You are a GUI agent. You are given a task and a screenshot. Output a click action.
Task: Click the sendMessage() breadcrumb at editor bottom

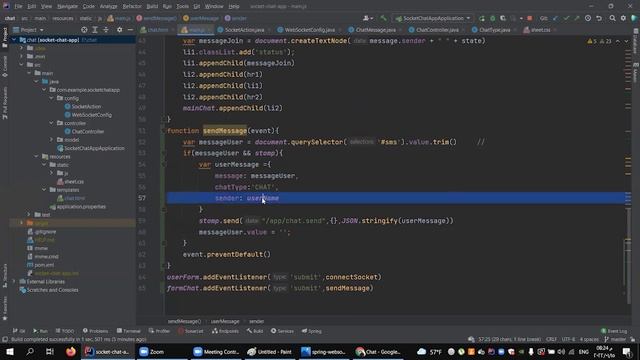click(x=184, y=321)
